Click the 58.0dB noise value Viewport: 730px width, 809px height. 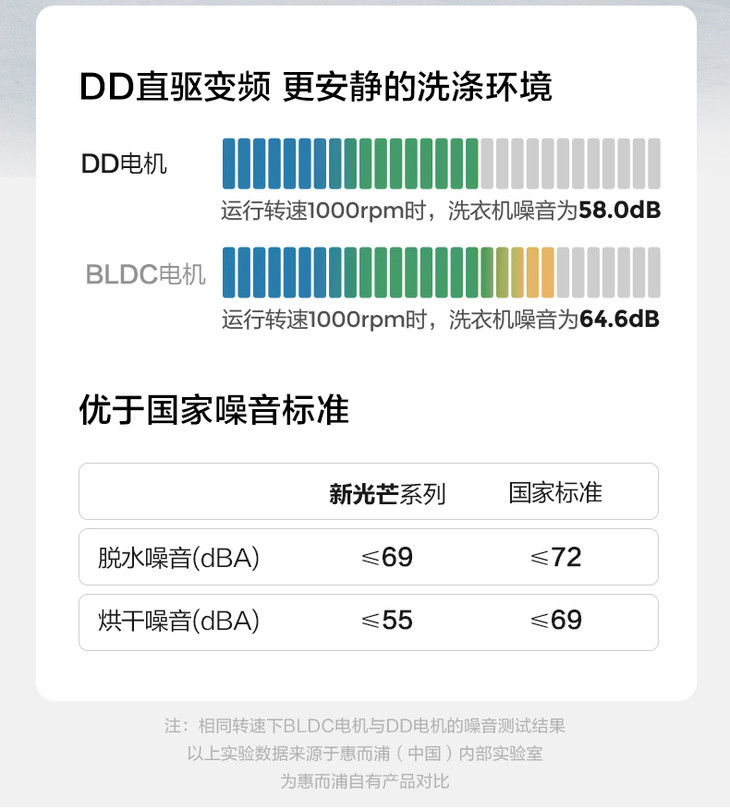pos(619,211)
